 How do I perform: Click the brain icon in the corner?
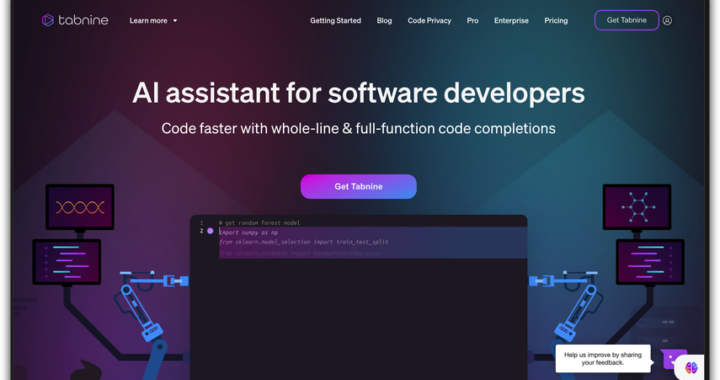(692, 368)
